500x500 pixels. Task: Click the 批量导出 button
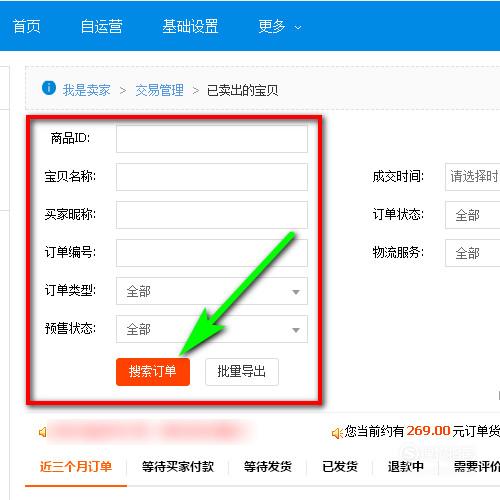point(242,372)
